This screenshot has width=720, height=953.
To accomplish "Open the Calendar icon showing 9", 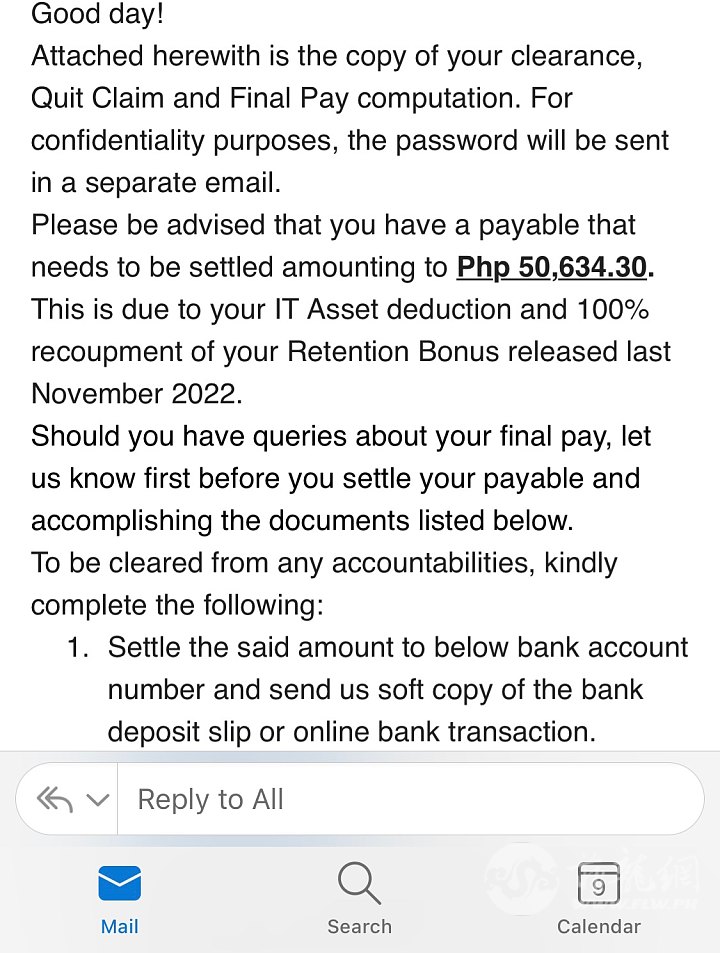I will [x=598, y=883].
